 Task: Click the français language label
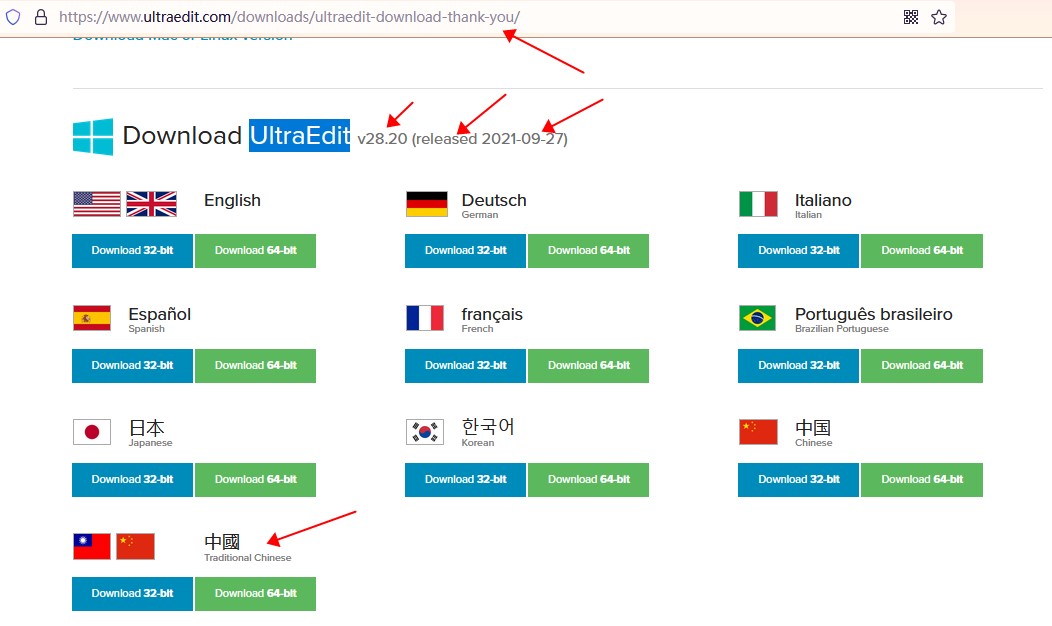coord(492,315)
